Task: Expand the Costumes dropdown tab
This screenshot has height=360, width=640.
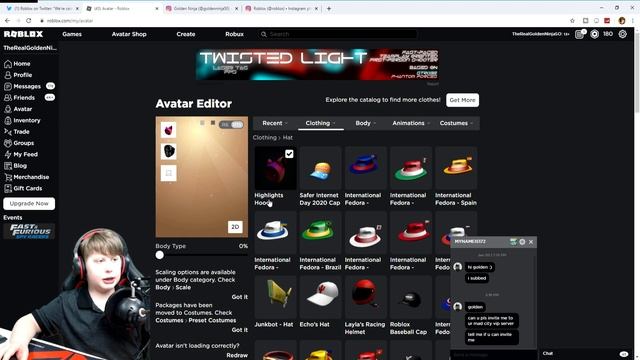Action: 456,123
